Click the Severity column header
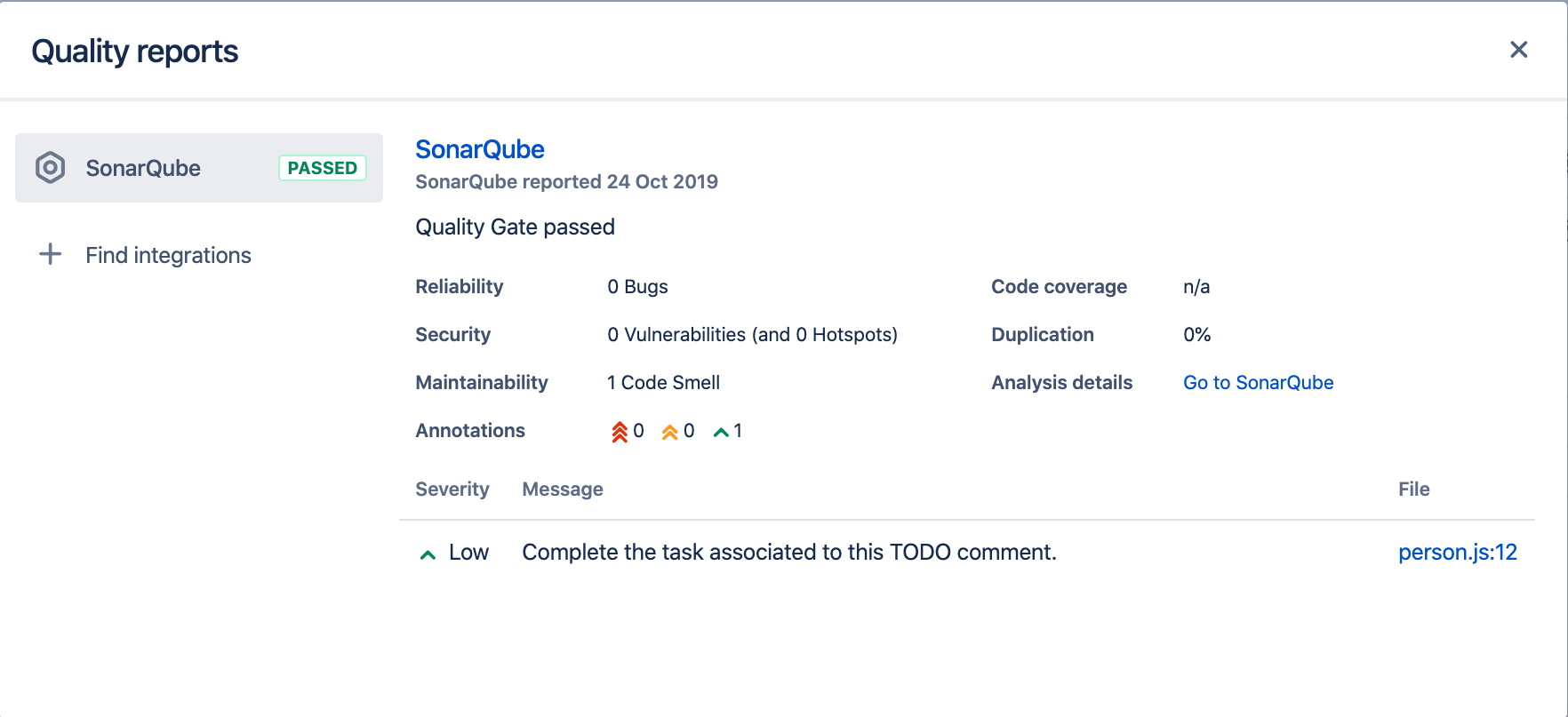 coord(452,489)
